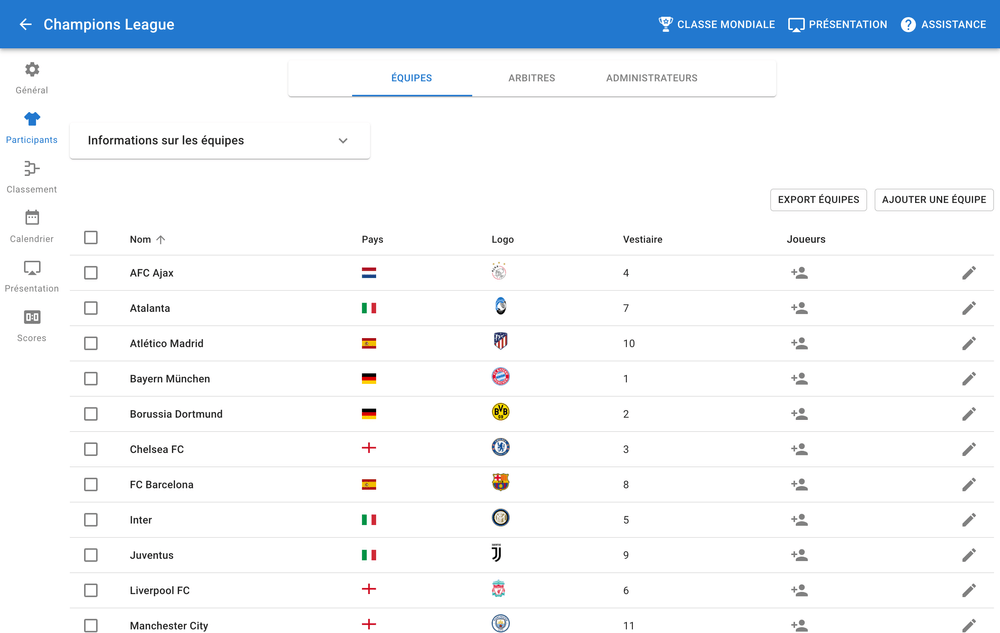The height and width of the screenshot is (633, 1000).
Task: Open Scores section in sidebar
Action: [31, 326]
